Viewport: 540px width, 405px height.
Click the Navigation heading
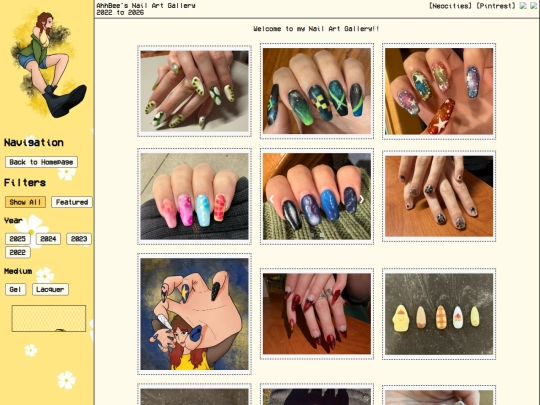tap(34, 143)
